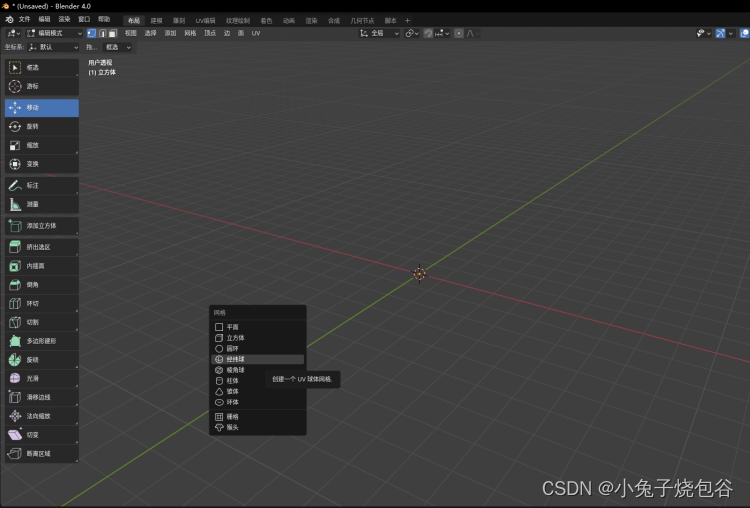
Task: Open the 顶点 vertex header menu
Action: [210, 33]
